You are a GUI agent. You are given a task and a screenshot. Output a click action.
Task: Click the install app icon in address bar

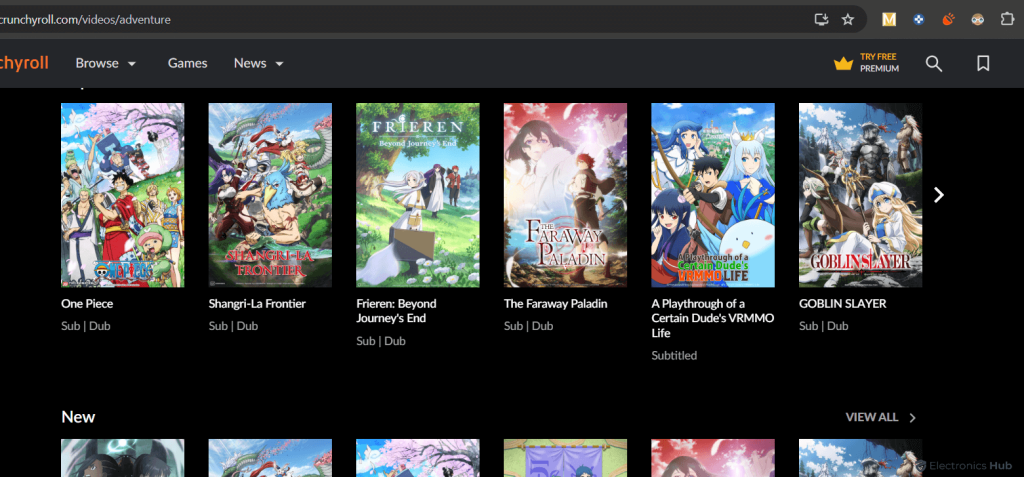[x=822, y=19]
